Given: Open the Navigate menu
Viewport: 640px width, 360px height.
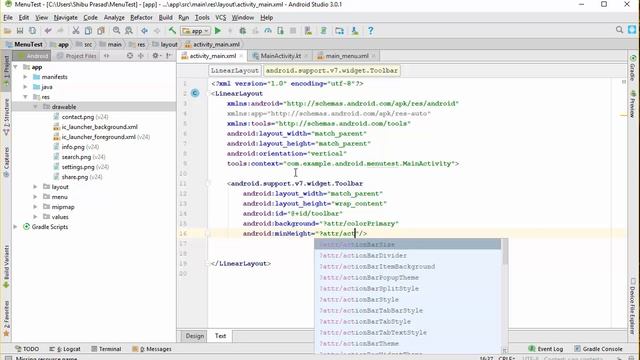Looking at the screenshot, I should (65, 18).
